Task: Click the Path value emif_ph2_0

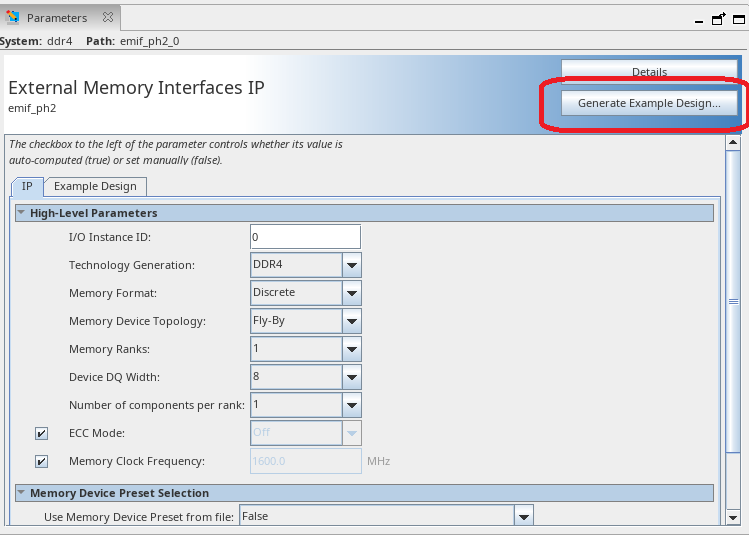Action: click(x=150, y=41)
